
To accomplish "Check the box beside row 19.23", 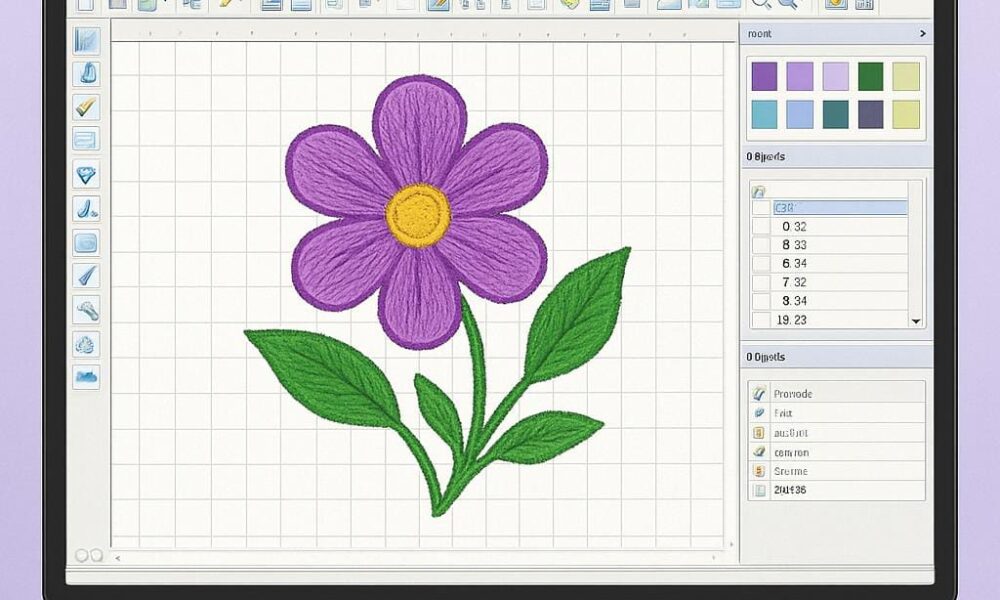I will (761, 320).
